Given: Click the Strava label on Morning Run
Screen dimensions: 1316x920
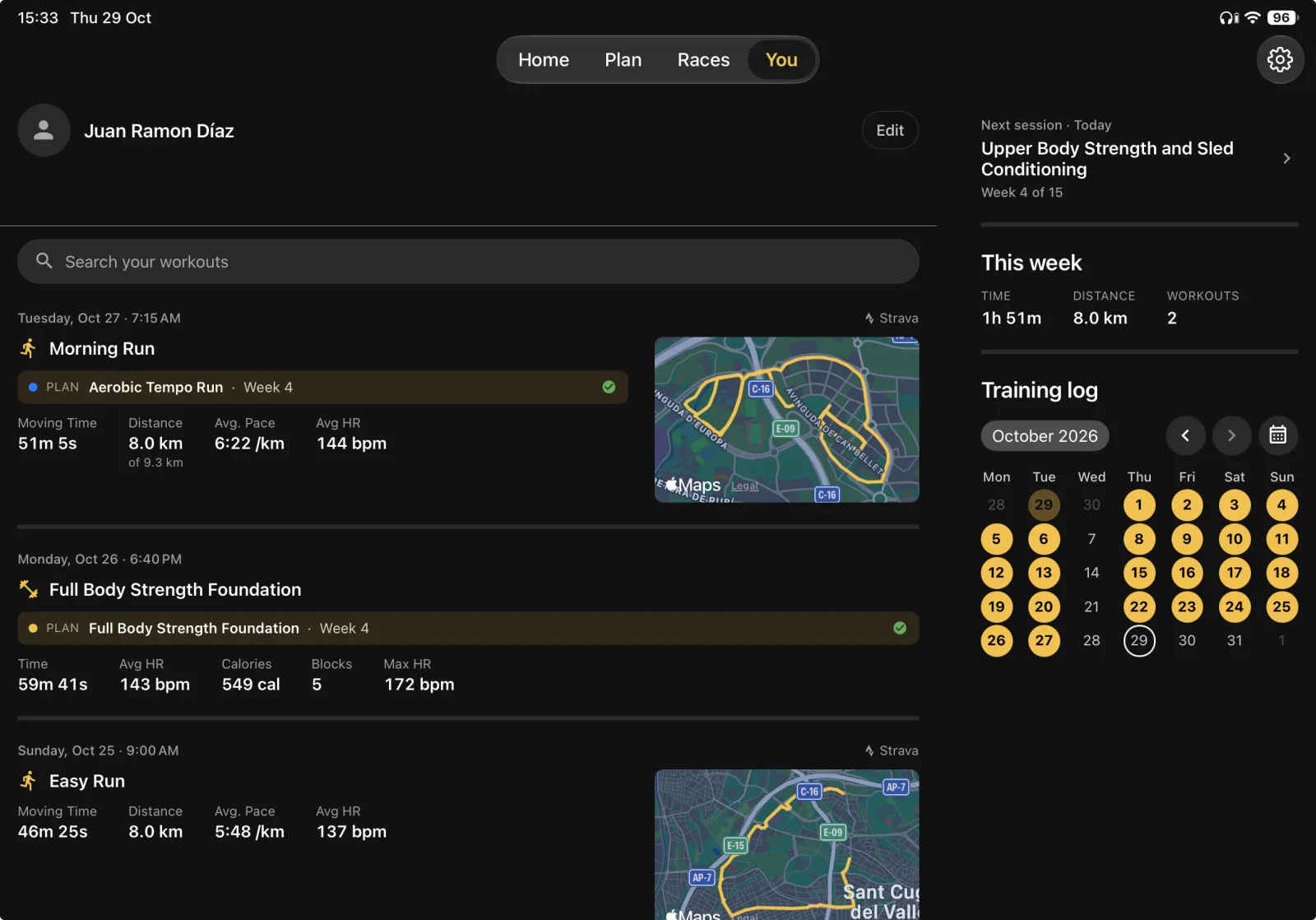Looking at the screenshot, I should pyautogui.click(x=892, y=318).
